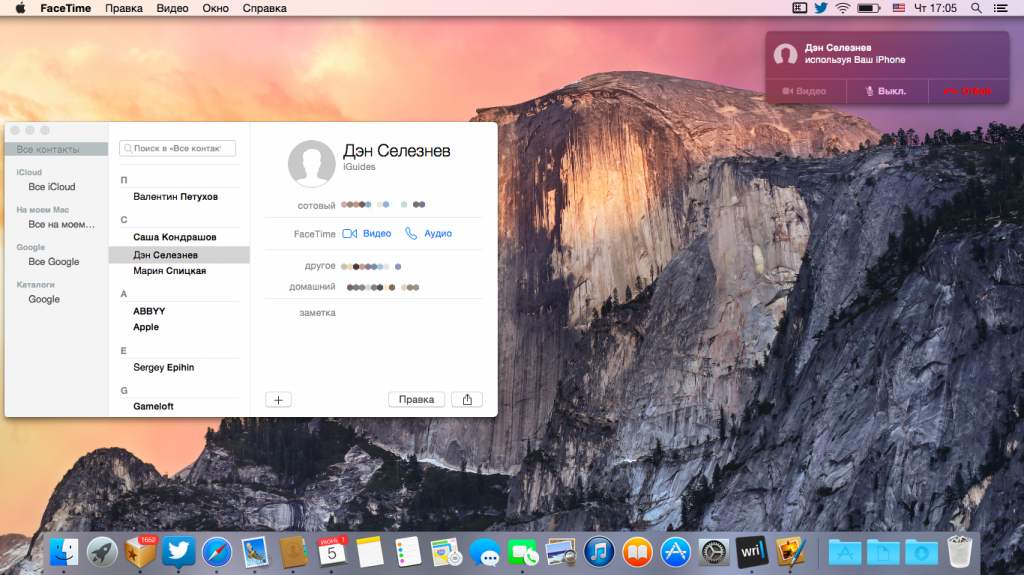Launch iTunes music note in Dock
The image size is (1024, 575).
click(599, 553)
